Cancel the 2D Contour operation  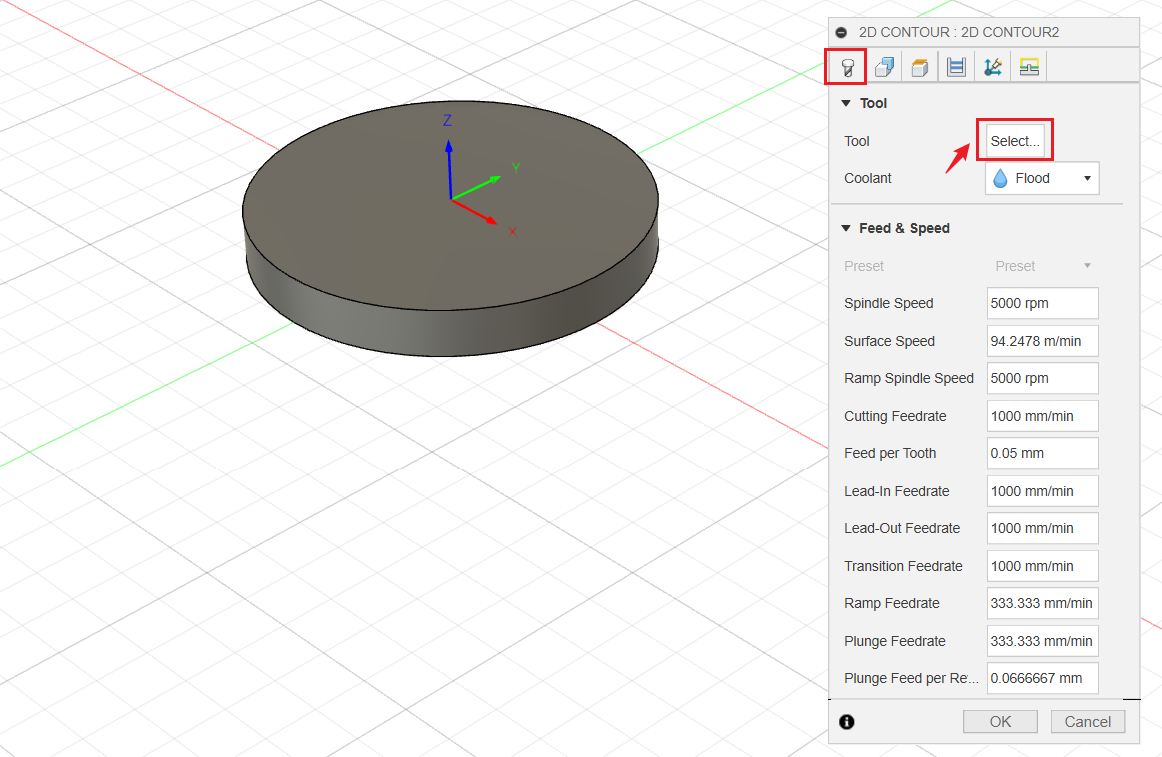[1088, 721]
